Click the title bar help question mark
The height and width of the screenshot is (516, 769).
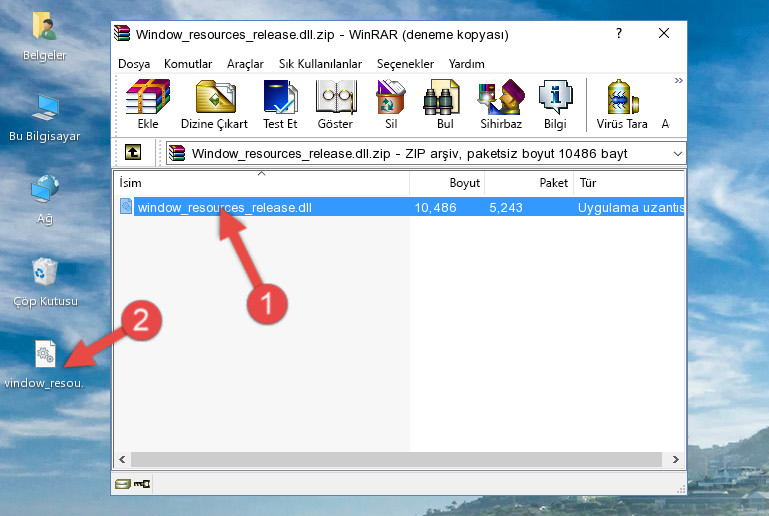pos(619,33)
